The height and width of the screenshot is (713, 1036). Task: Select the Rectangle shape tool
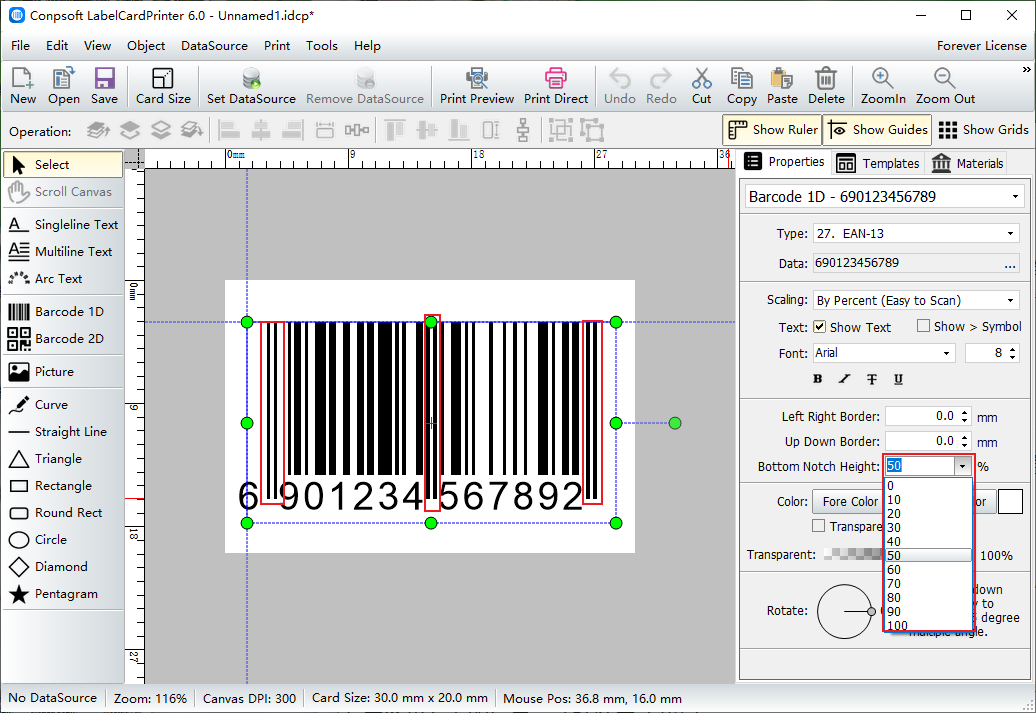63,486
